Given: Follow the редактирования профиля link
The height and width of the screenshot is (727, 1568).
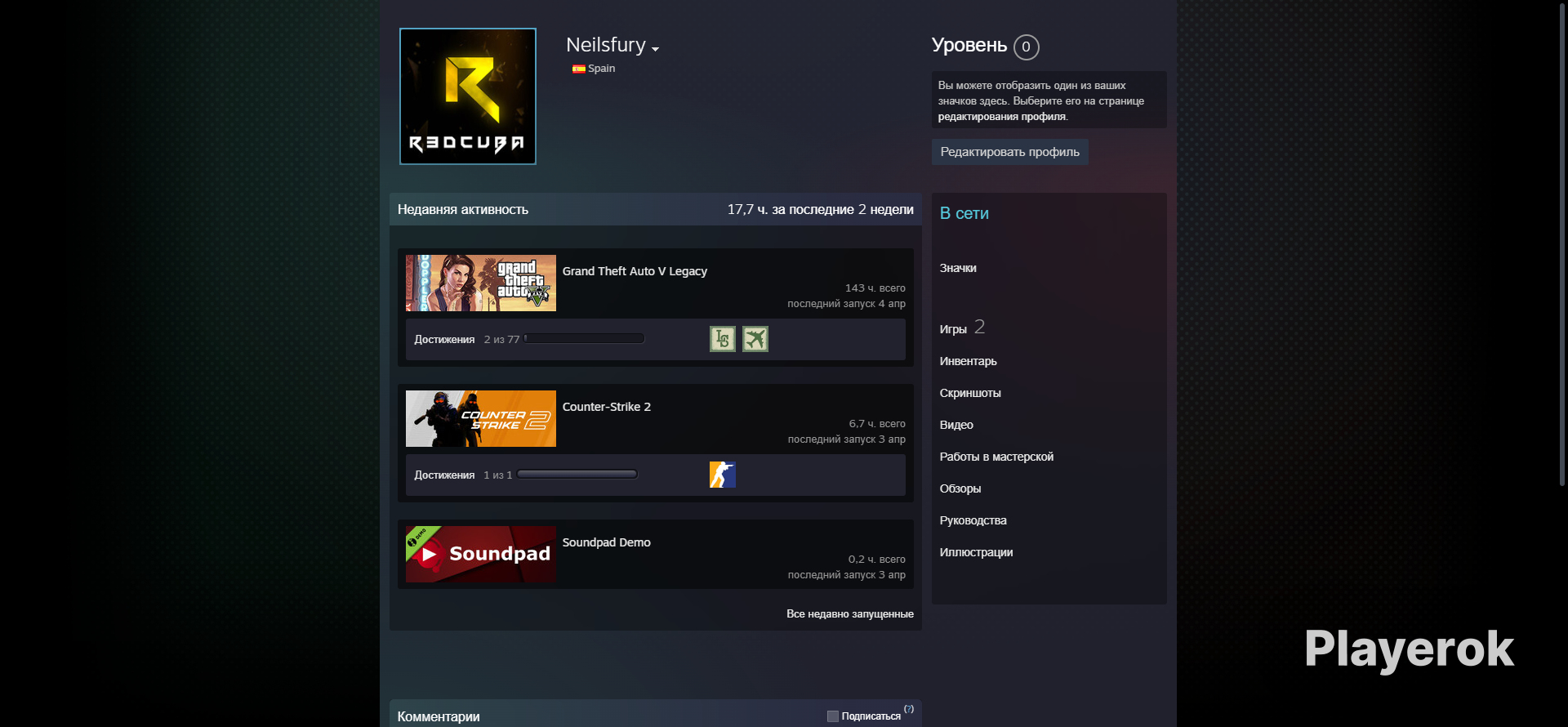Looking at the screenshot, I should [1002, 117].
